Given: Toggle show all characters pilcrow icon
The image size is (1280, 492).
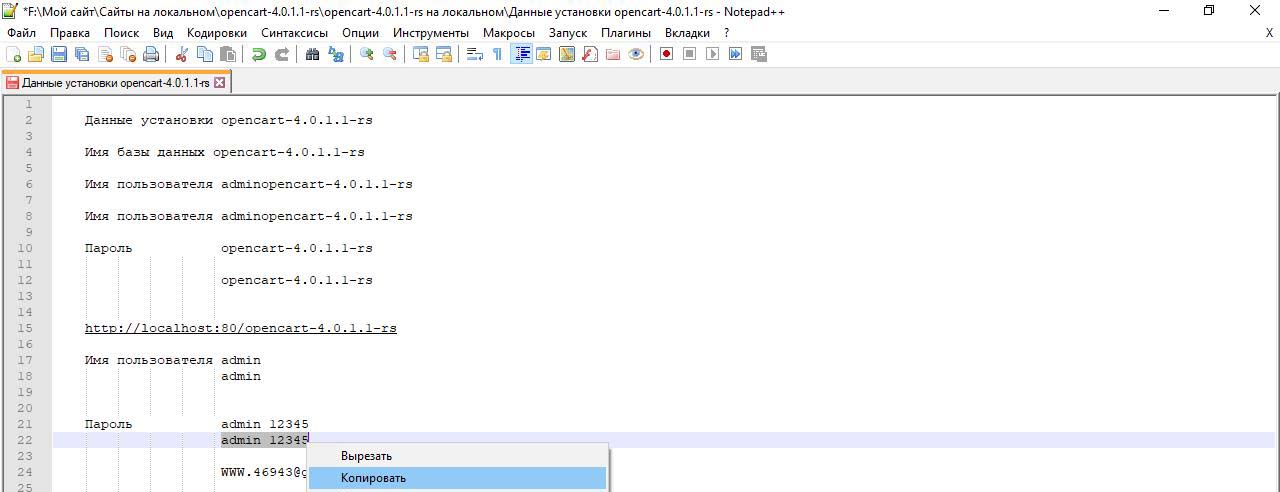Looking at the screenshot, I should 497,54.
